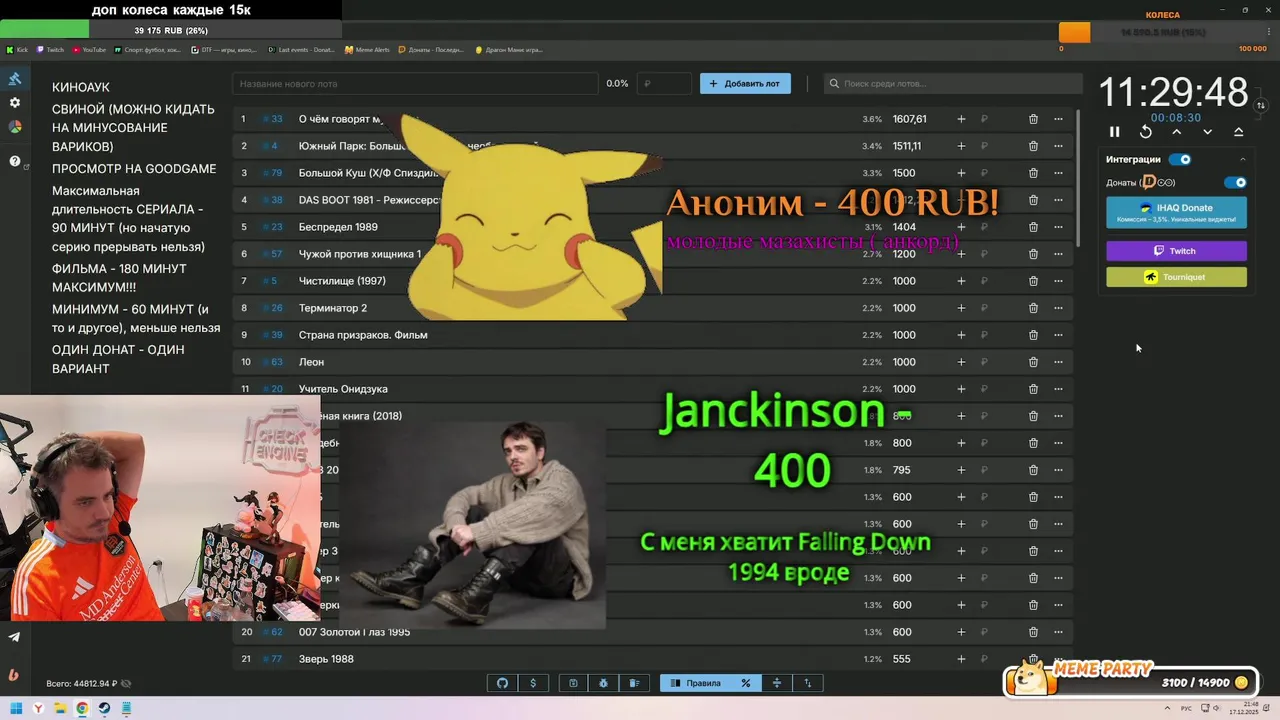Increase timer with the up chevron
Image resolution: width=1280 pixels, height=720 pixels.
(x=1177, y=132)
